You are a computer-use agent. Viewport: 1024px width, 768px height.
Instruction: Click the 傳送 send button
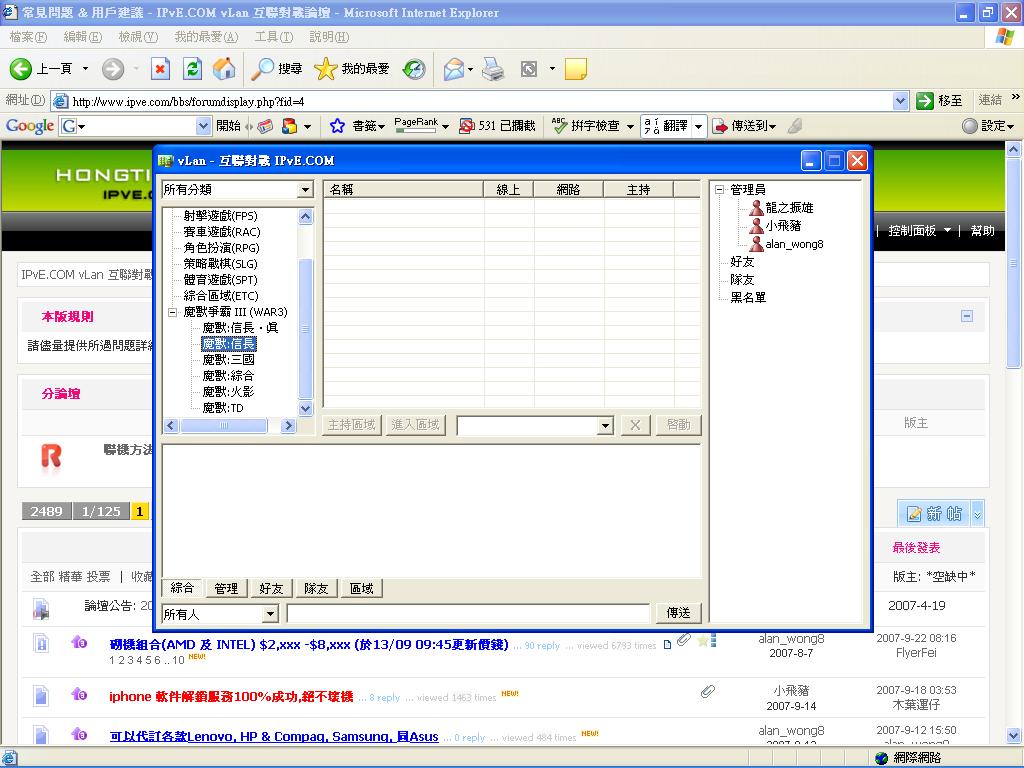(x=678, y=612)
